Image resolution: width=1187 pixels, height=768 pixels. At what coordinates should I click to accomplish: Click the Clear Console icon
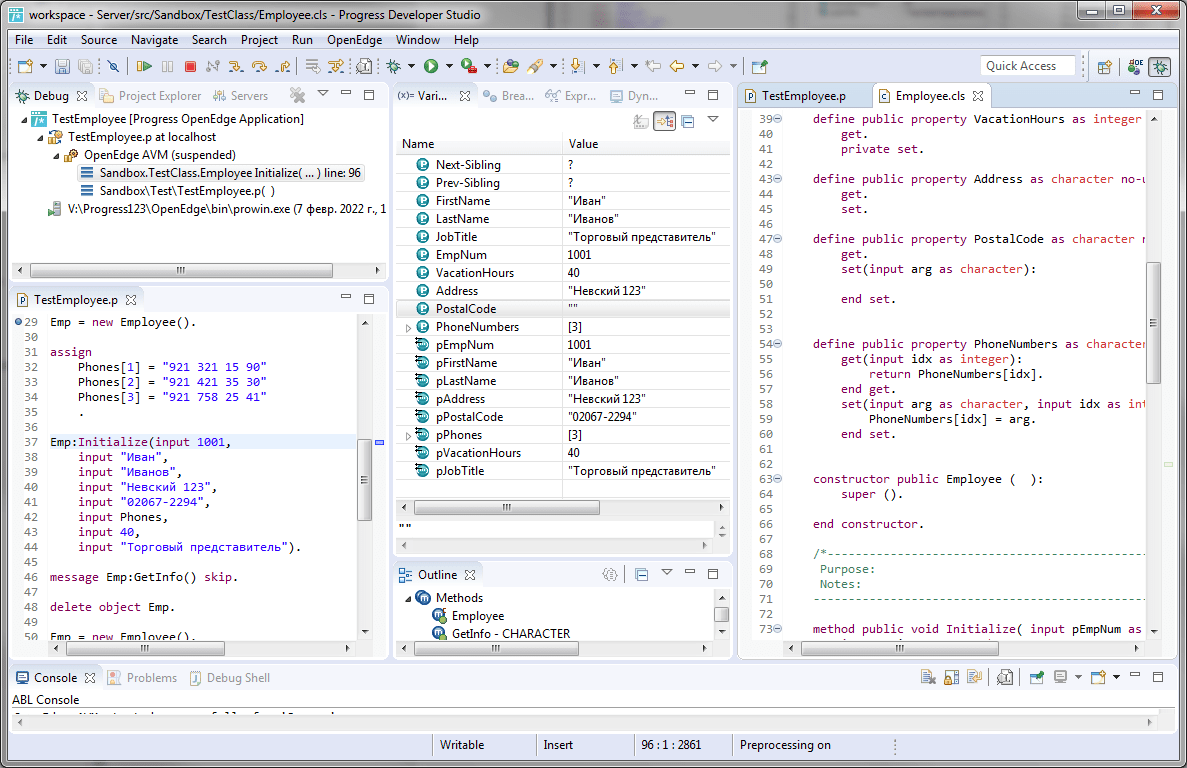[928, 677]
